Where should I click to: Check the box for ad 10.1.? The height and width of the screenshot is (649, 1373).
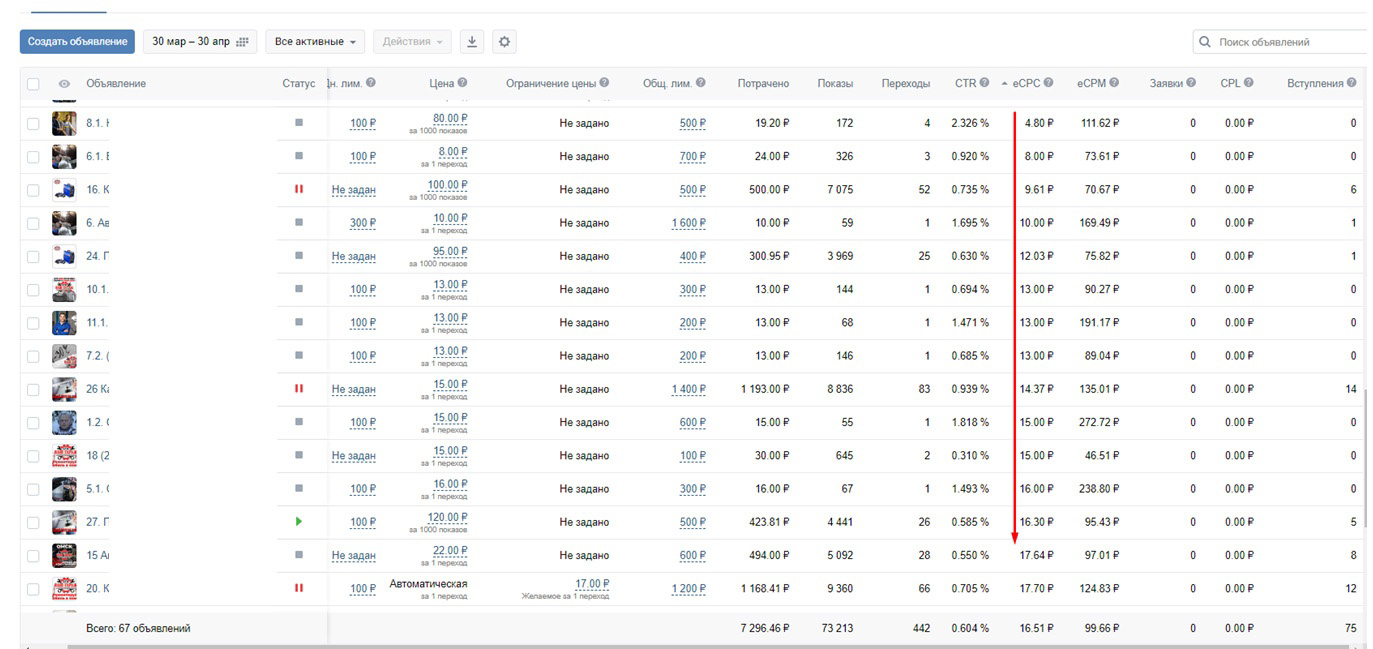(33, 289)
